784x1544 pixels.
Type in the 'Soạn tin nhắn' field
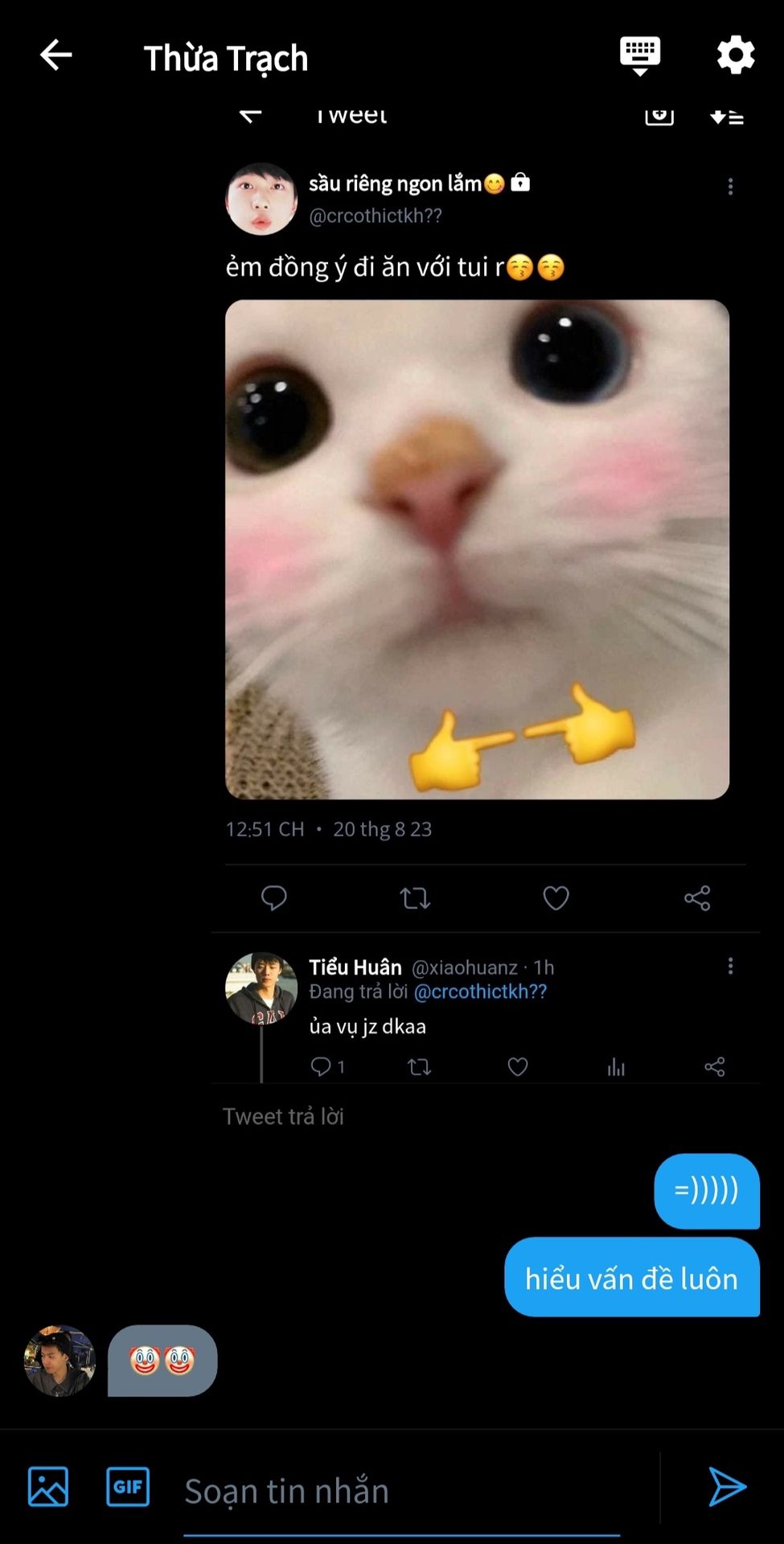tap(402, 1491)
